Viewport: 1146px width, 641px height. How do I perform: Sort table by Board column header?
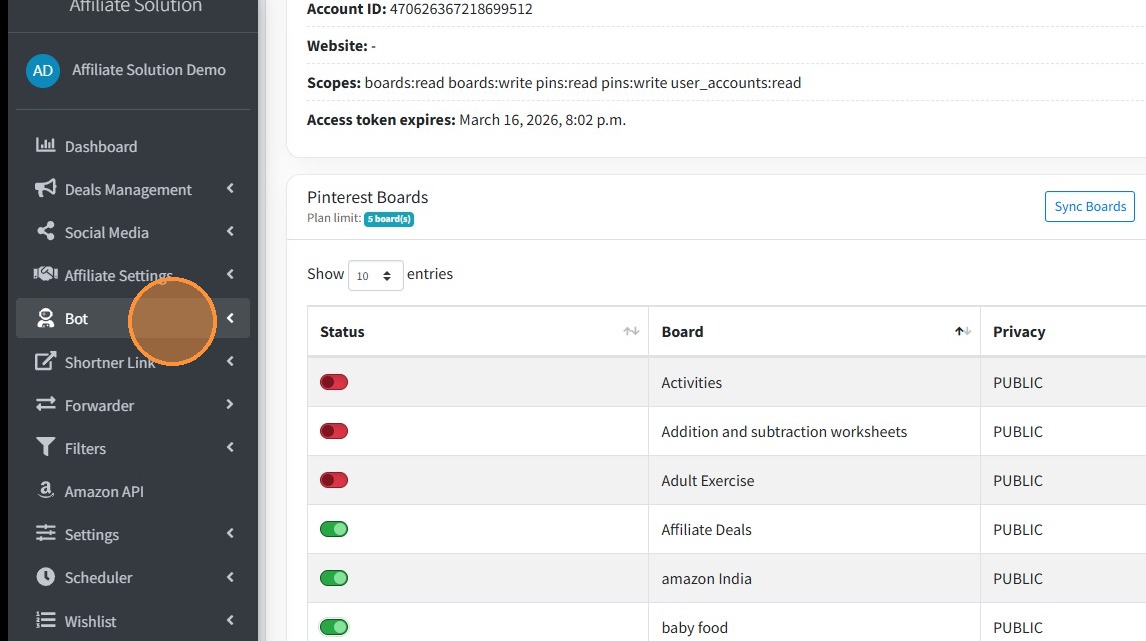coord(683,332)
